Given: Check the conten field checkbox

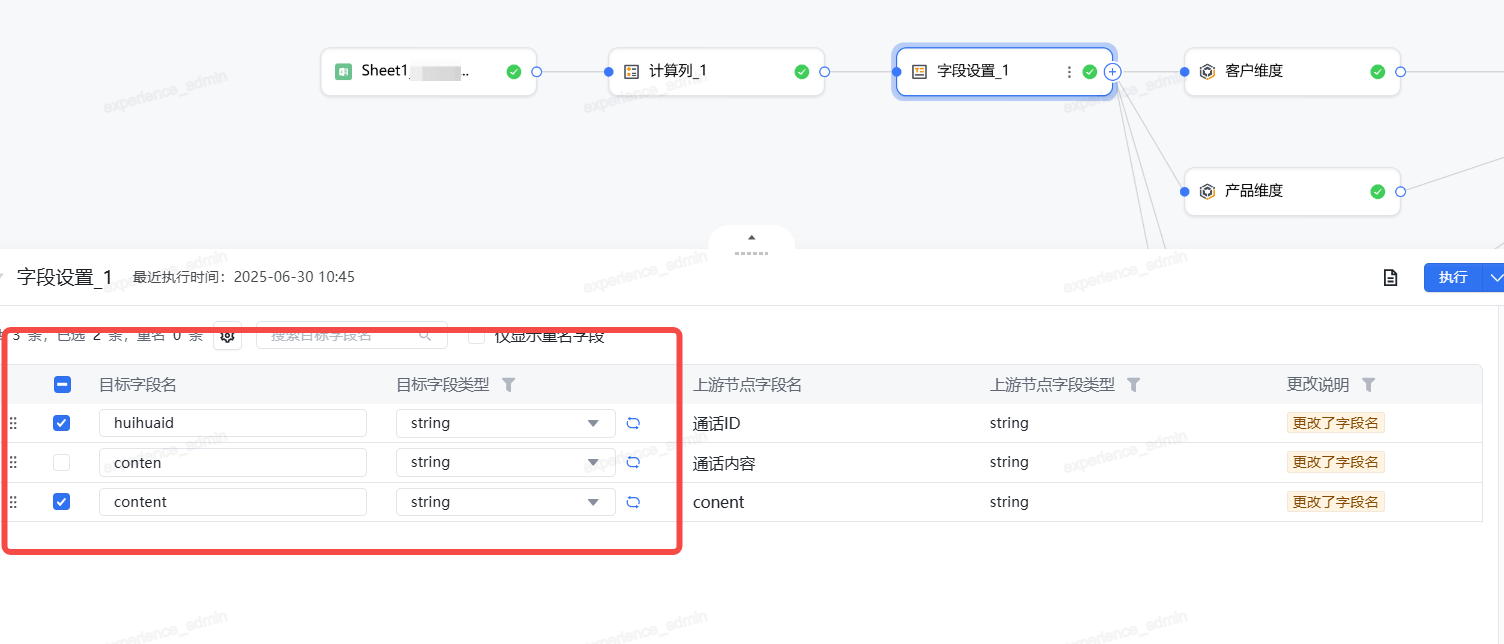Looking at the screenshot, I should pyautogui.click(x=62, y=462).
